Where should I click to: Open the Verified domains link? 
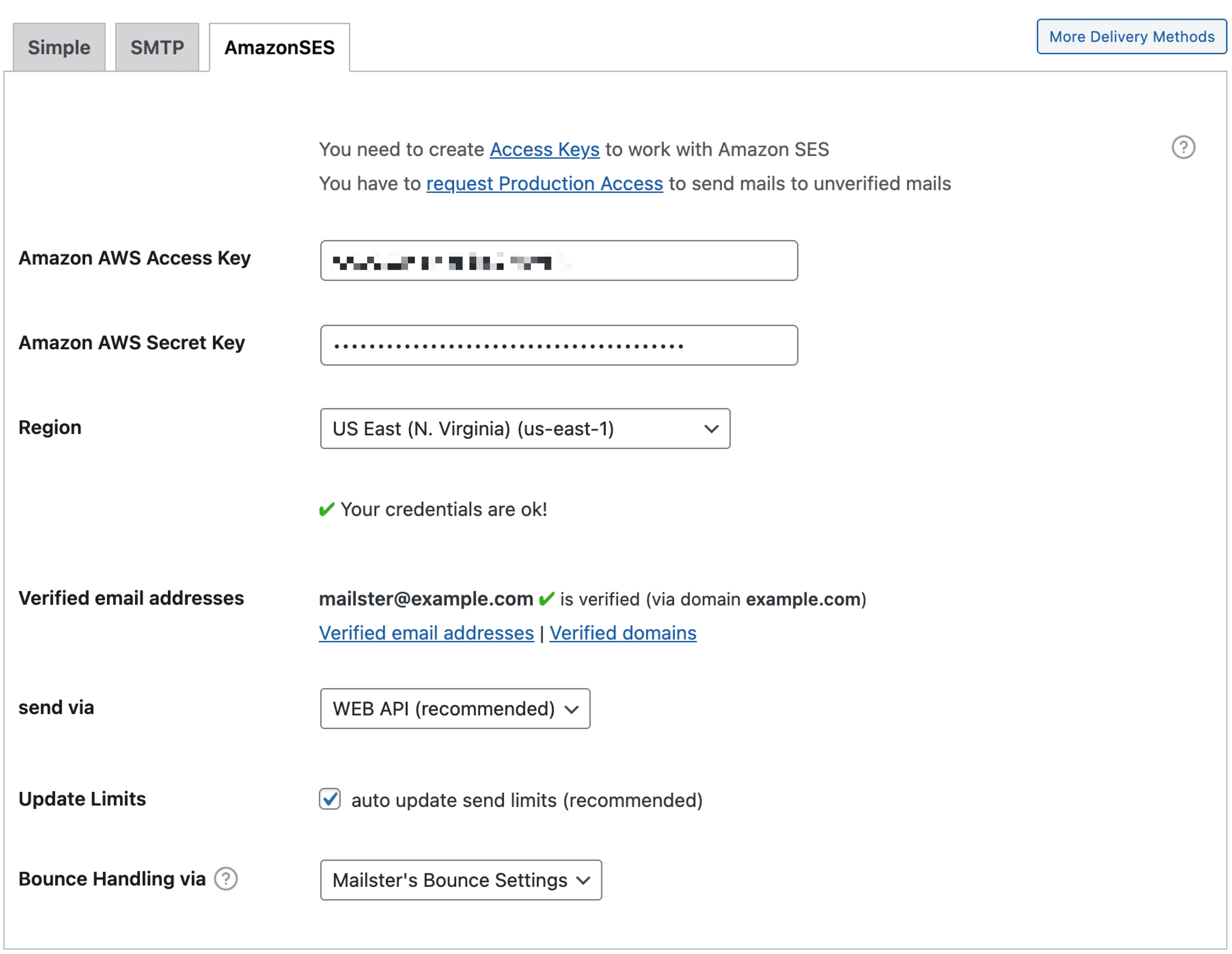point(623,633)
